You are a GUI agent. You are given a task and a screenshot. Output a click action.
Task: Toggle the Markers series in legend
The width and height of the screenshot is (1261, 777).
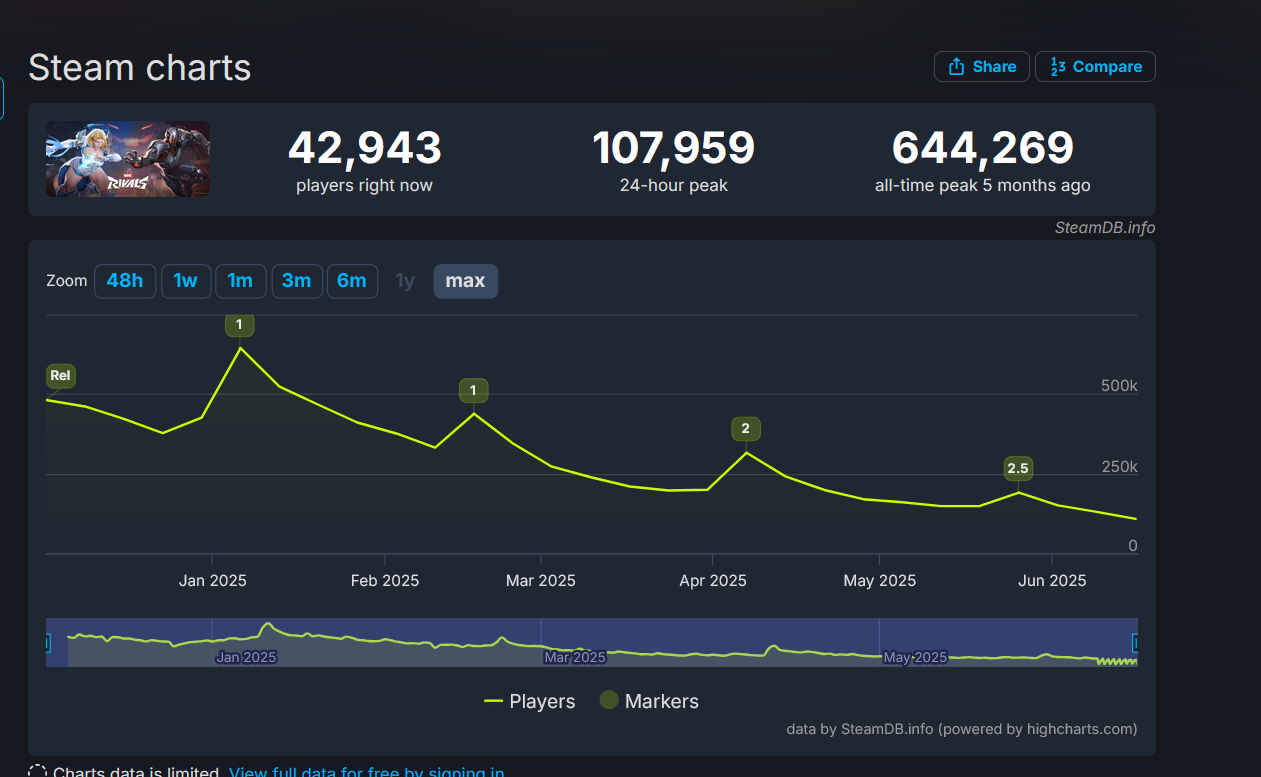649,701
